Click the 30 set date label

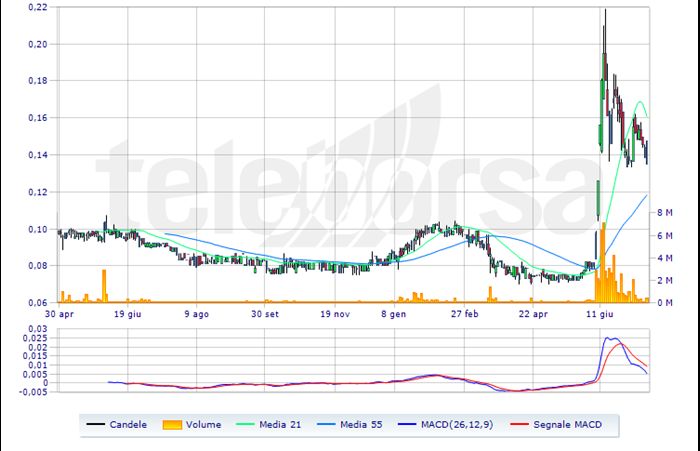pyautogui.click(x=265, y=314)
